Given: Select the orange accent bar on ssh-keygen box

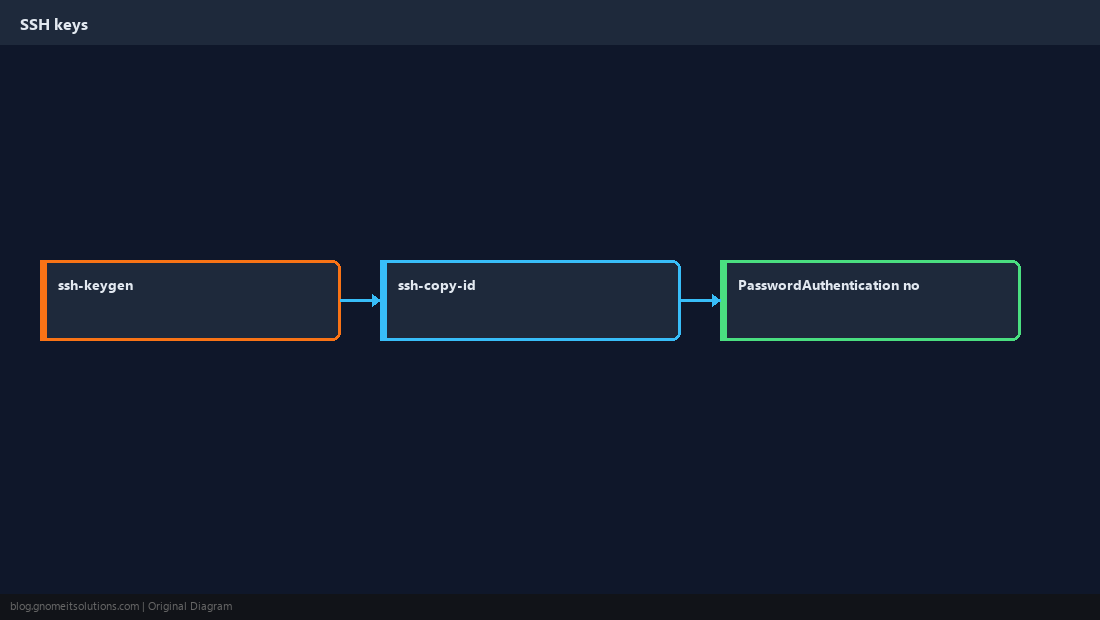Looking at the screenshot, I should point(43,301).
